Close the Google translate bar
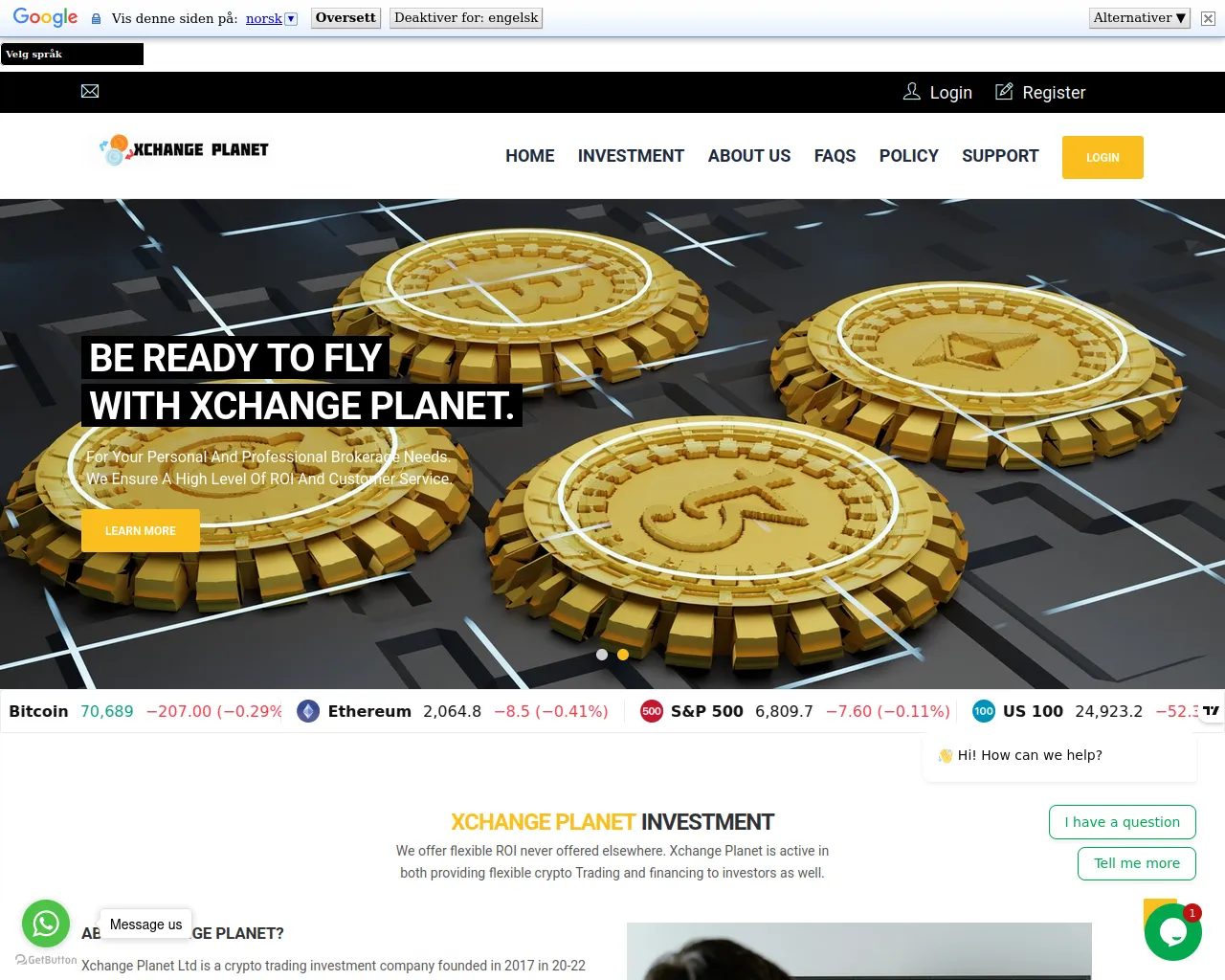This screenshot has width=1225, height=980. pyautogui.click(x=1208, y=18)
